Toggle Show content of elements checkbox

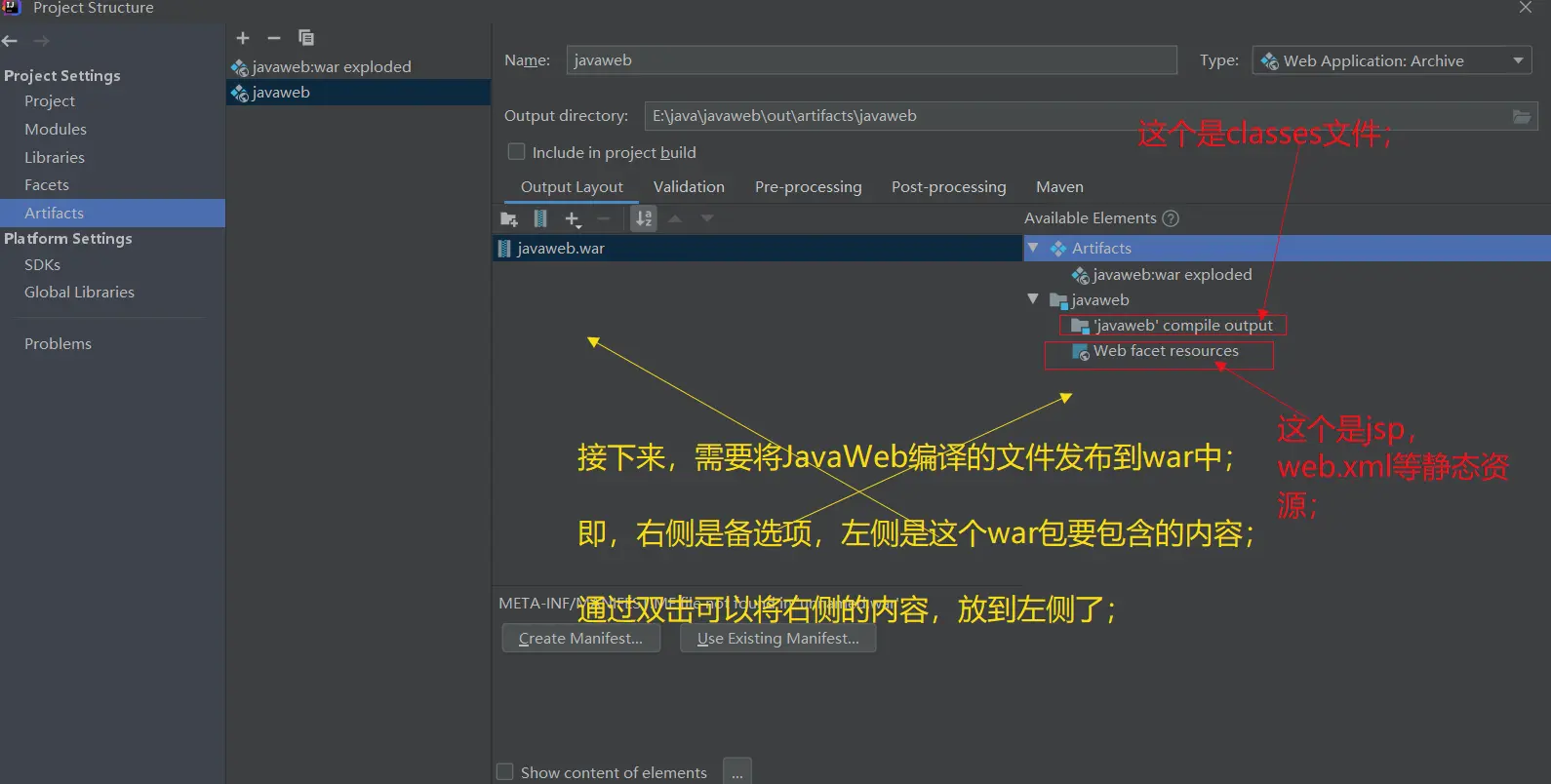[505, 772]
